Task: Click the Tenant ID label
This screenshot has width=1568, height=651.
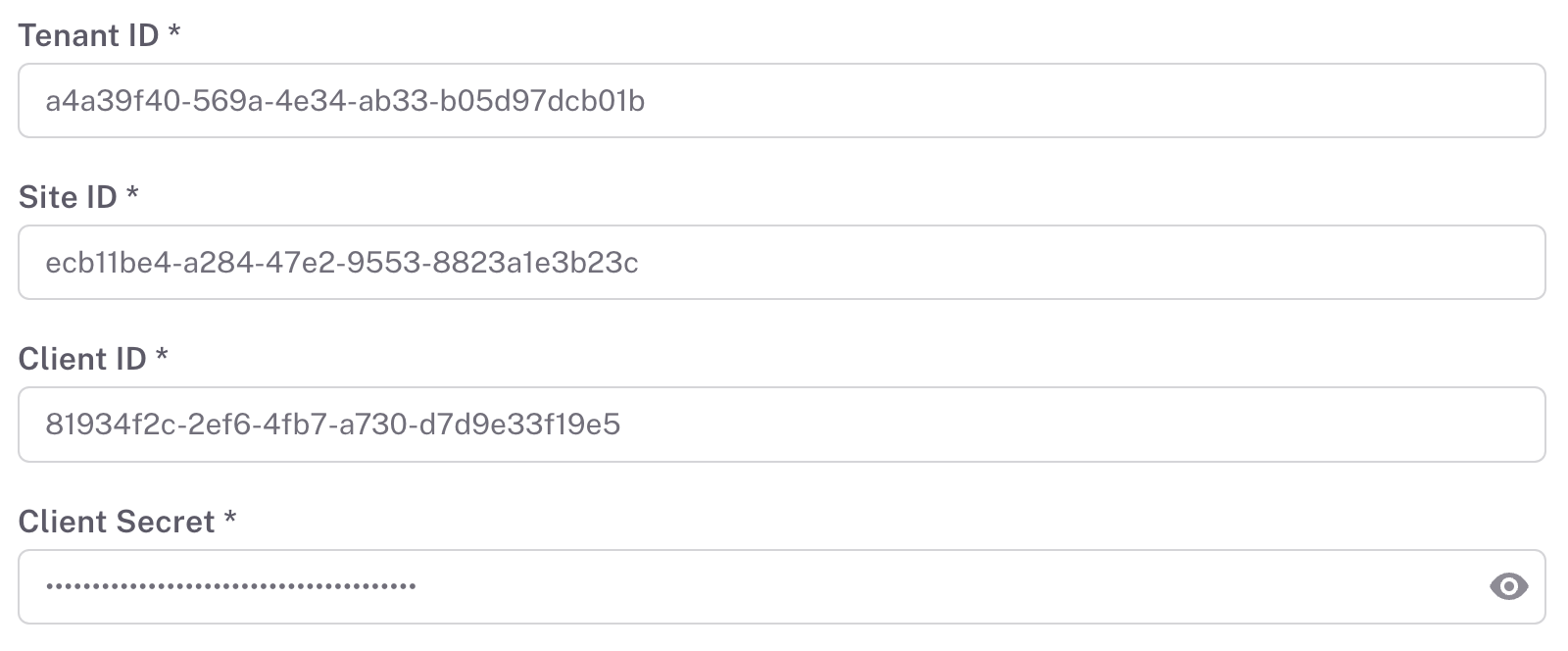Action: [x=88, y=36]
